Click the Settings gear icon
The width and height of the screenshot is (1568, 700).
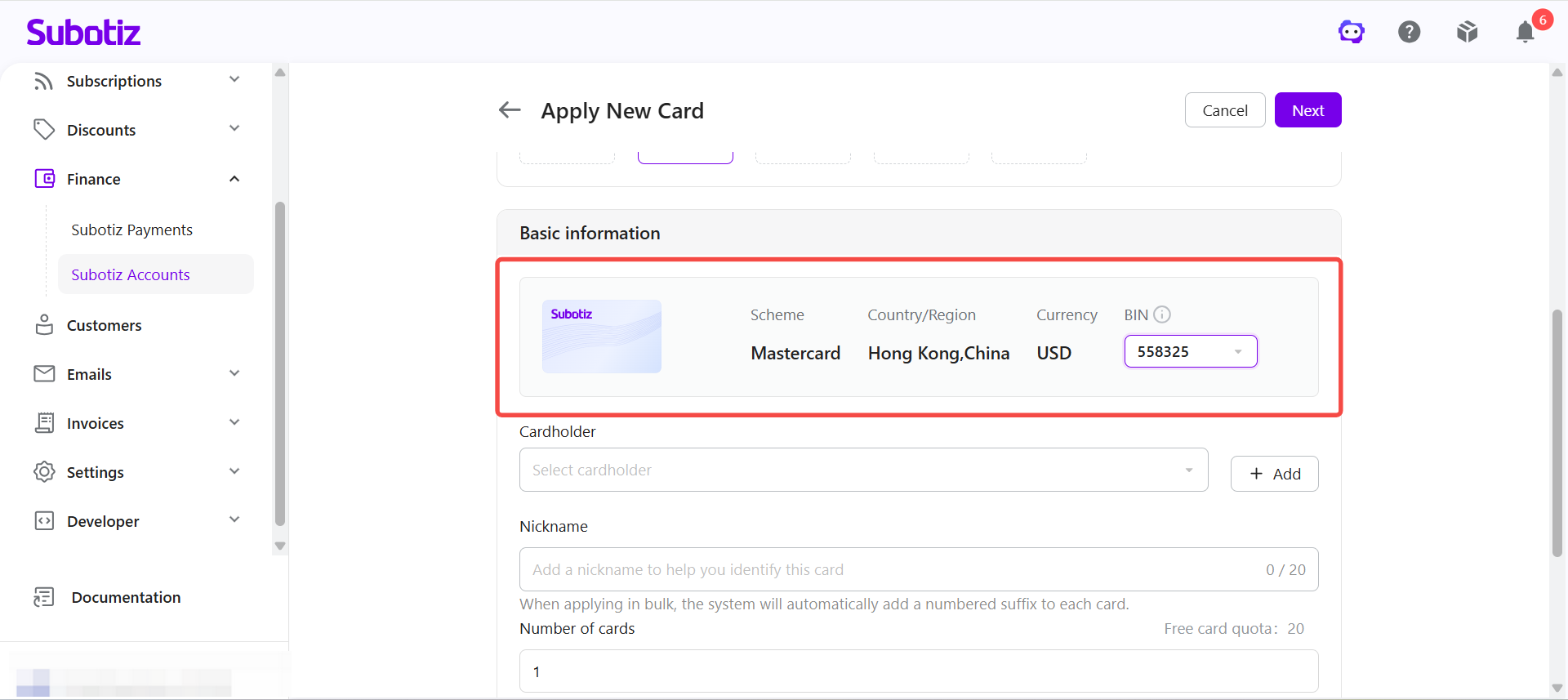click(x=44, y=472)
